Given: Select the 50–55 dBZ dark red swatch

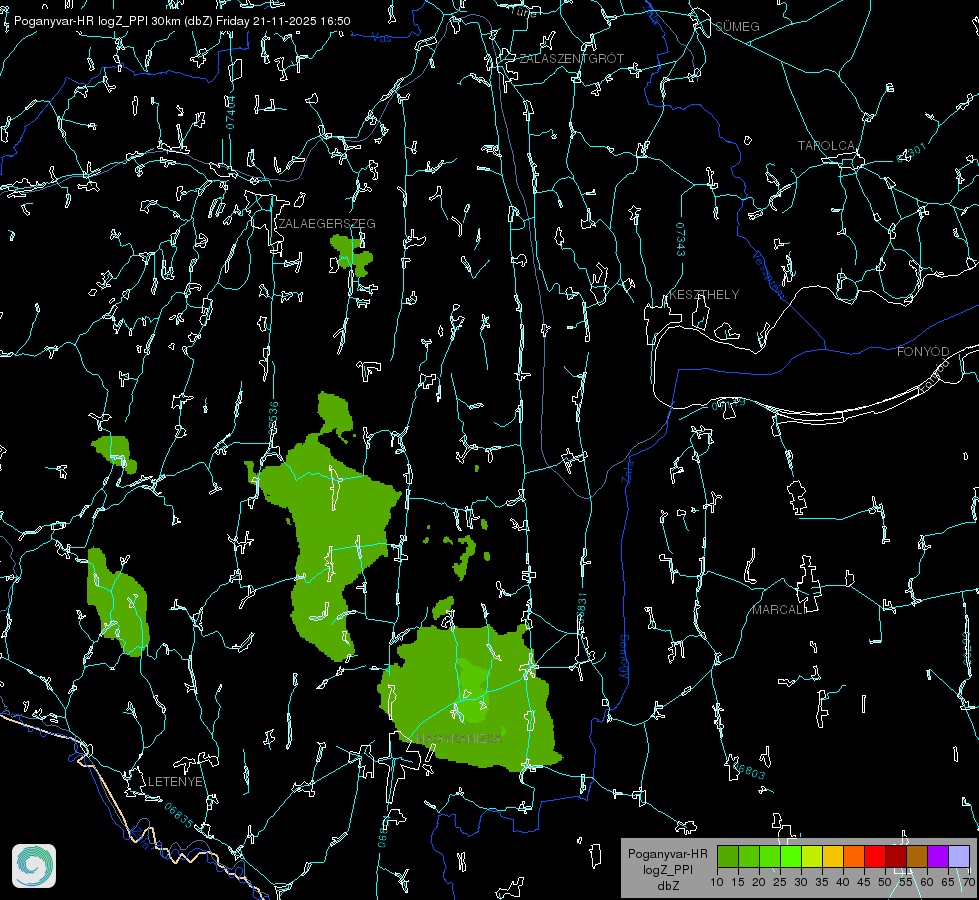Looking at the screenshot, I should tap(897, 856).
